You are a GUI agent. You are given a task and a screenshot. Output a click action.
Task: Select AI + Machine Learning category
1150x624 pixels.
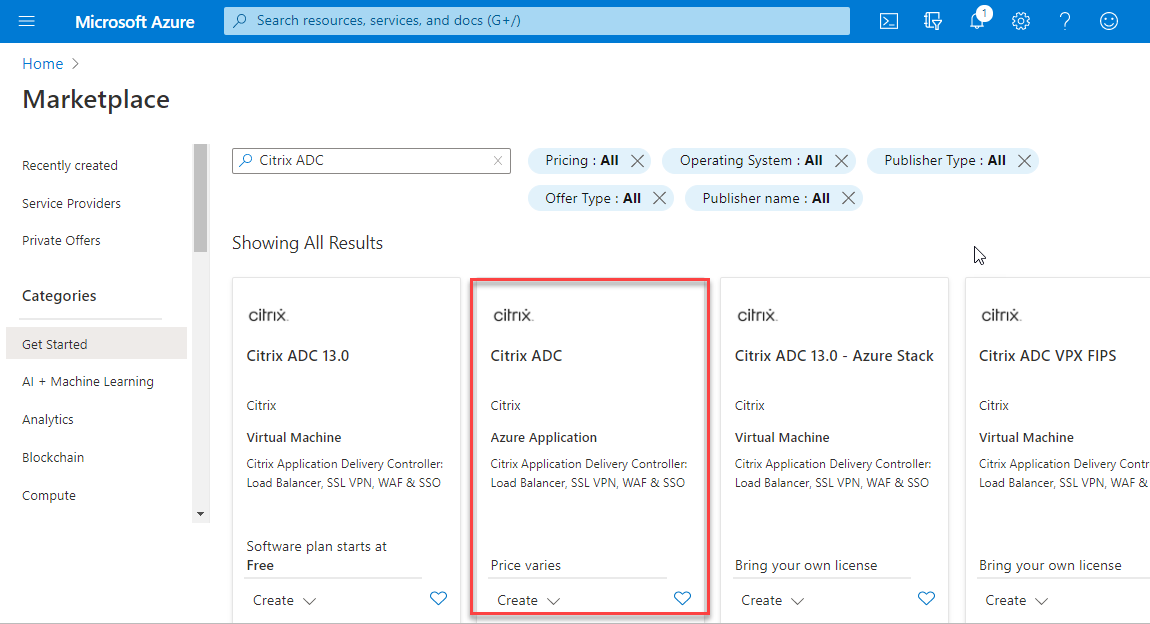88,381
